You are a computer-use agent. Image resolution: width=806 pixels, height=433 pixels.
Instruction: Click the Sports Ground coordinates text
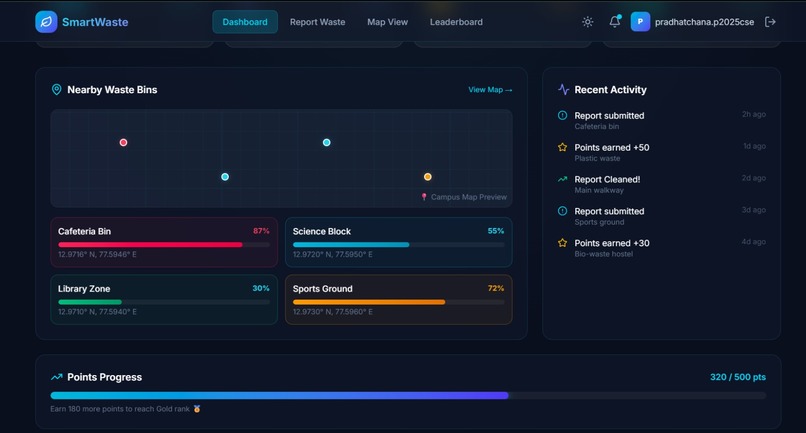point(333,311)
